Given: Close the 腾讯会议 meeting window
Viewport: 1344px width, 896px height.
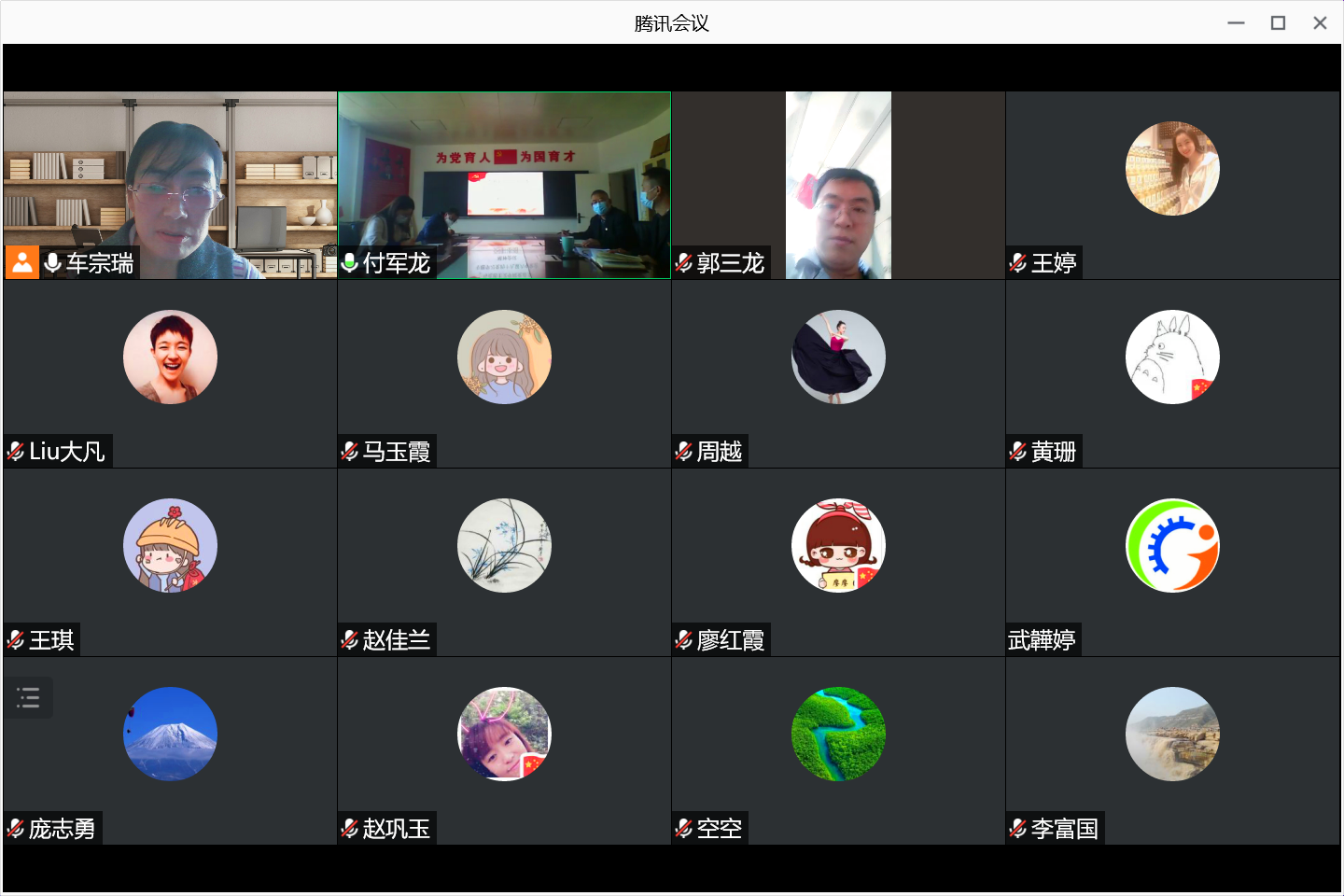Looking at the screenshot, I should [x=1320, y=23].
